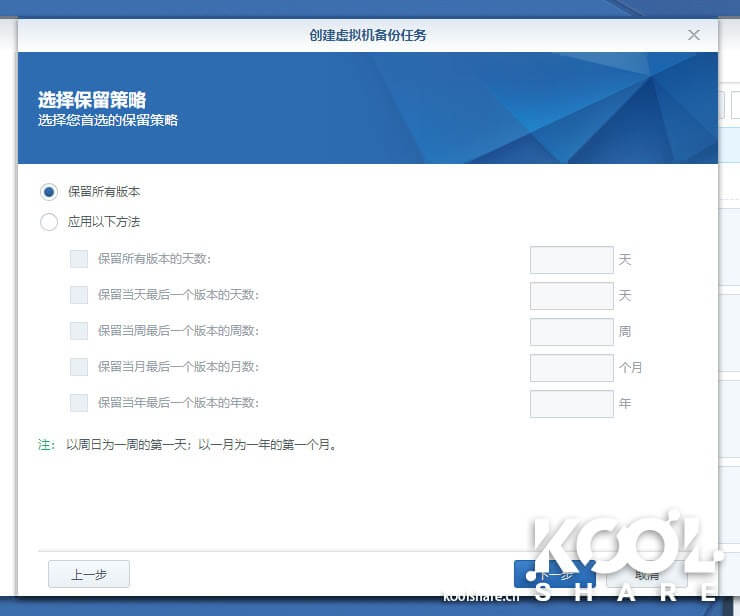Close the 创建虚拟机备份任务 dialog

694,35
